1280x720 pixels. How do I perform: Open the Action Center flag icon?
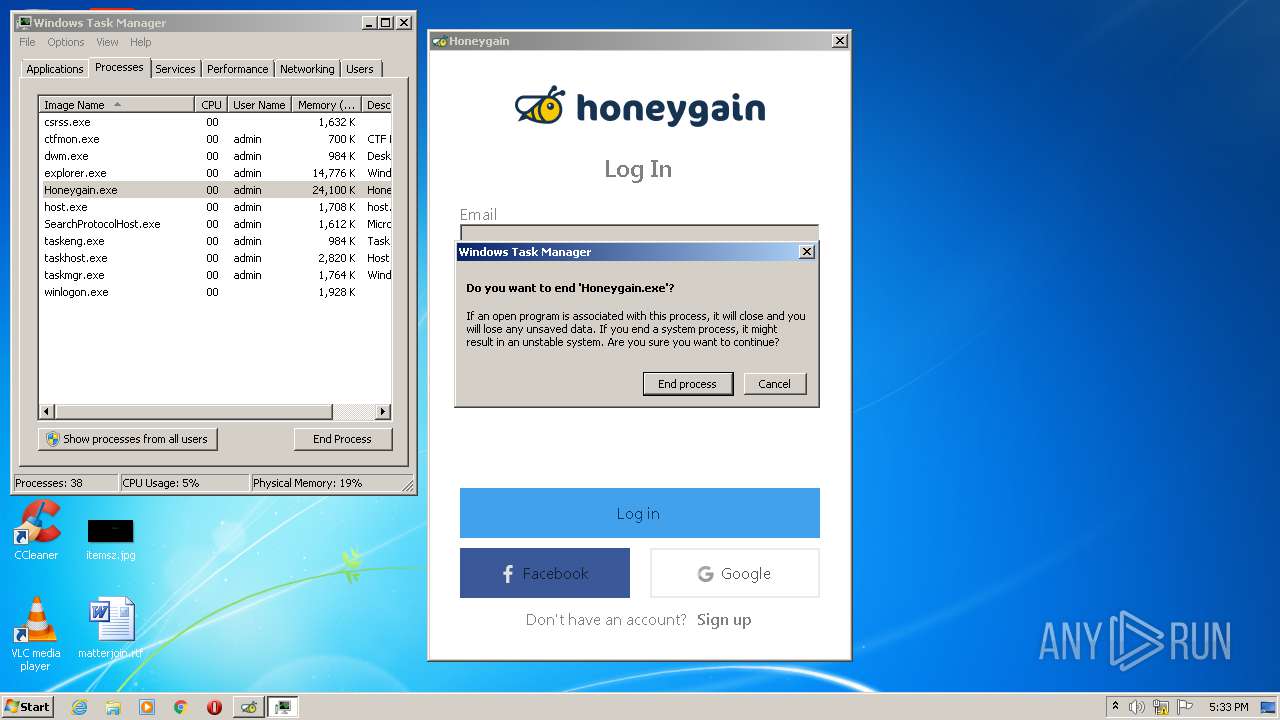click(1185, 707)
